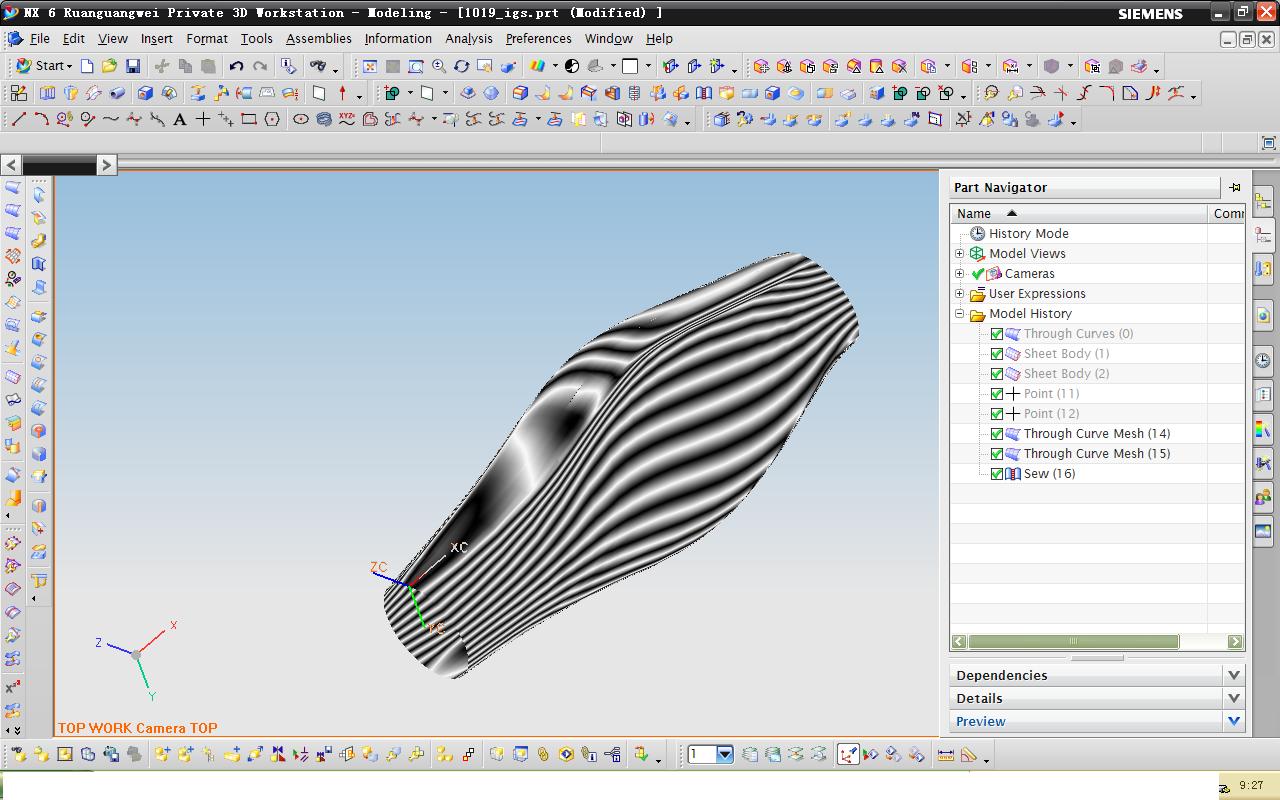Click the Save icon in the toolbar
Viewport: 1280px width, 800px height.
pyautogui.click(x=132, y=66)
